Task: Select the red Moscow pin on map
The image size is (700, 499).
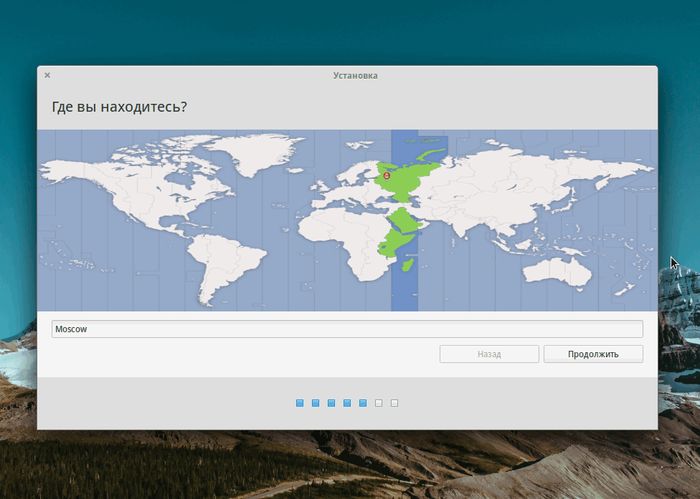Action: point(387,176)
